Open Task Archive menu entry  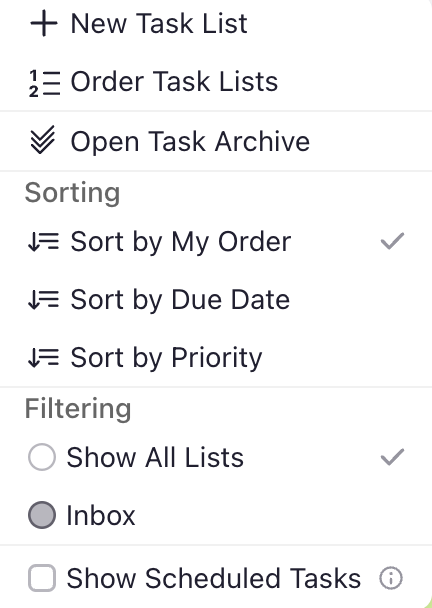click(x=216, y=141)
